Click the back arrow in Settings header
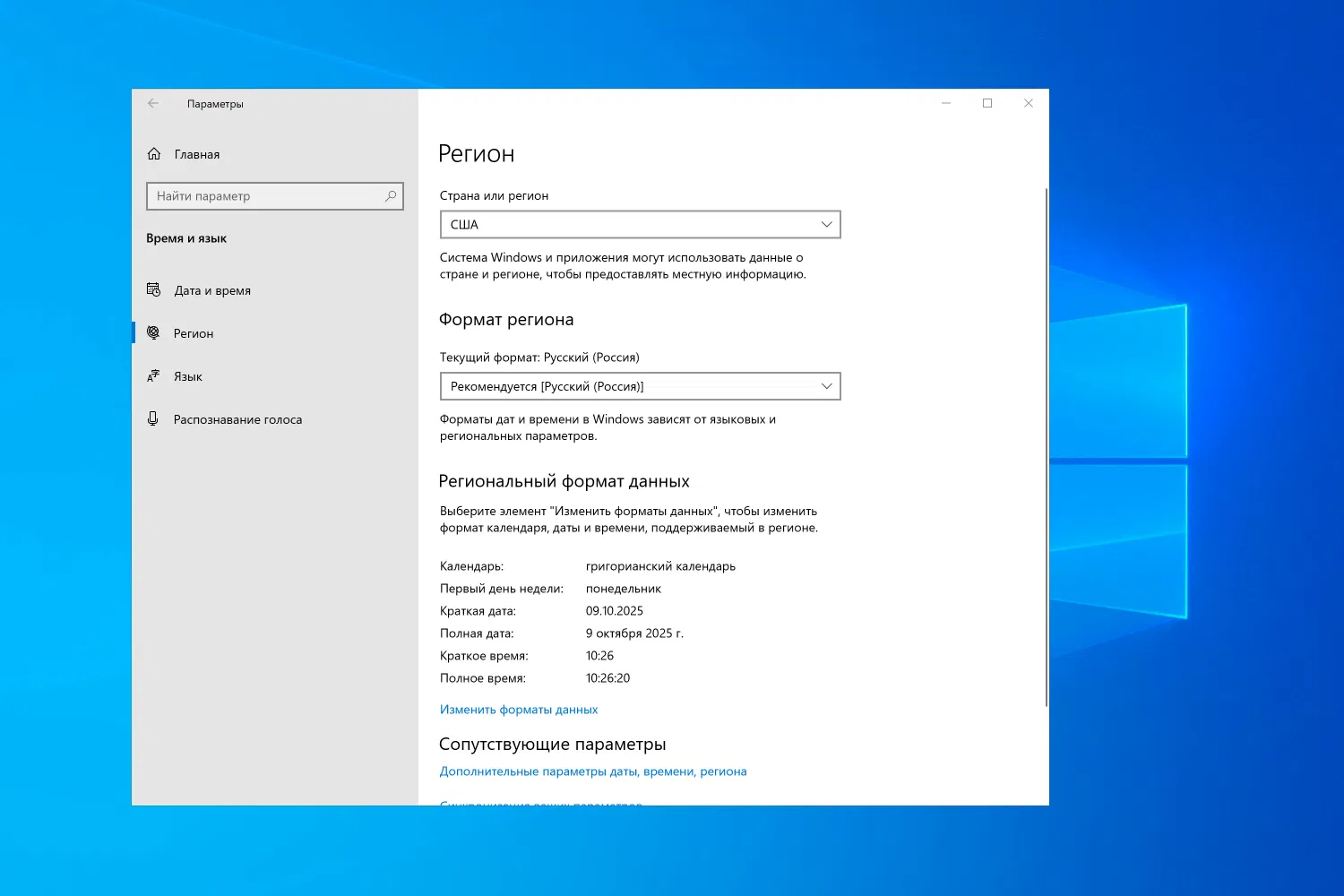The width and height of the screenshot is (1344, 896). tap(153, 103)
